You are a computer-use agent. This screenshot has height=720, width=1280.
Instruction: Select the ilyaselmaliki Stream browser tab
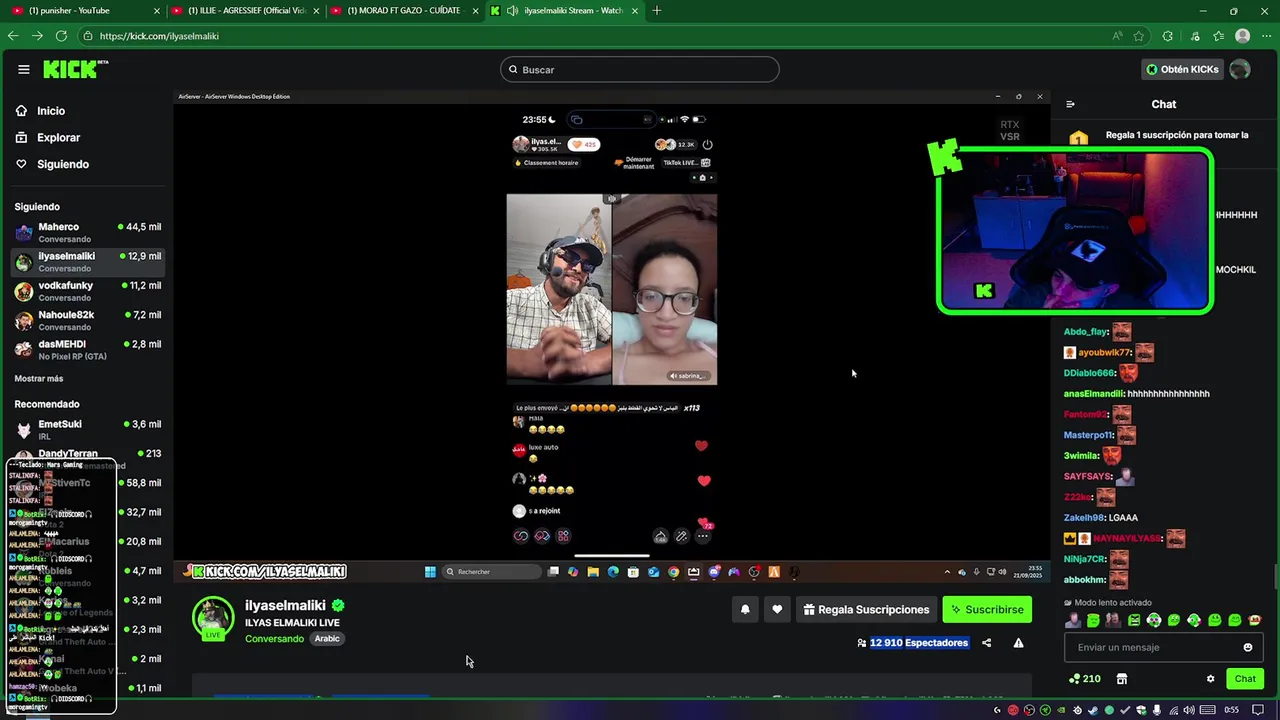pyautogui.click(x=565, y=10)
